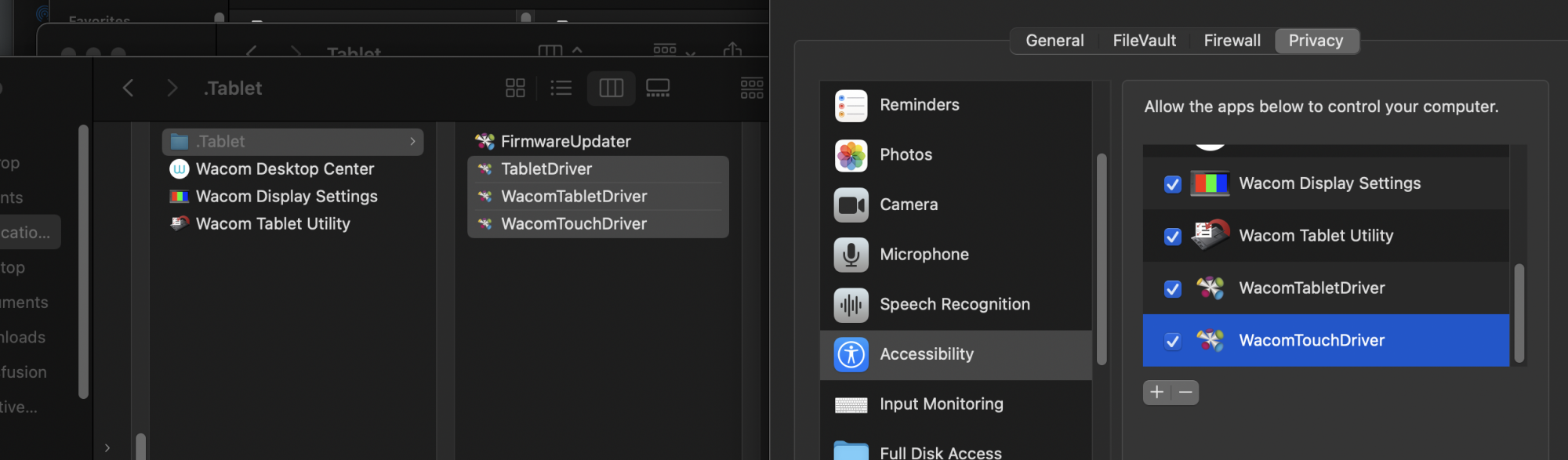The image size is (1568, 460).
Task: Uncheck Wacom Tablet Utility checkbox
Action: (1173, 237)
